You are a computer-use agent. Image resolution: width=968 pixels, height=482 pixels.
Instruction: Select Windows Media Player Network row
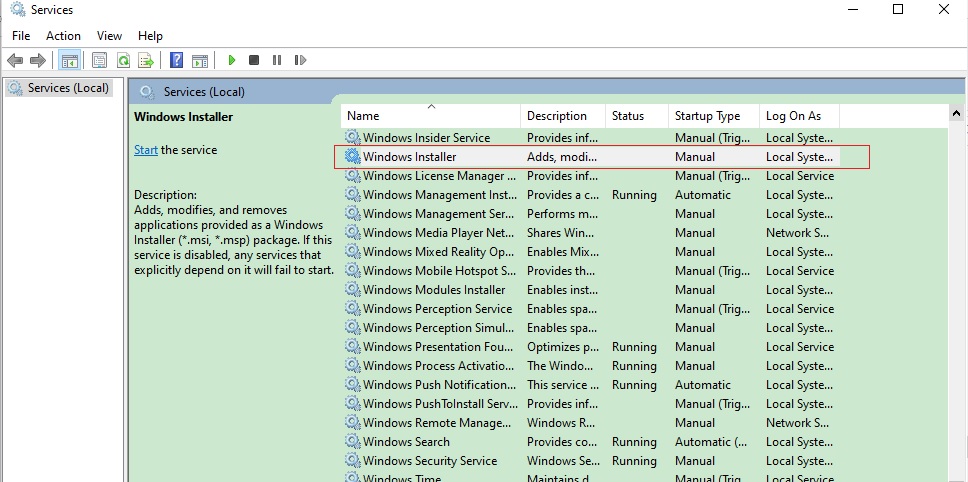590,233
